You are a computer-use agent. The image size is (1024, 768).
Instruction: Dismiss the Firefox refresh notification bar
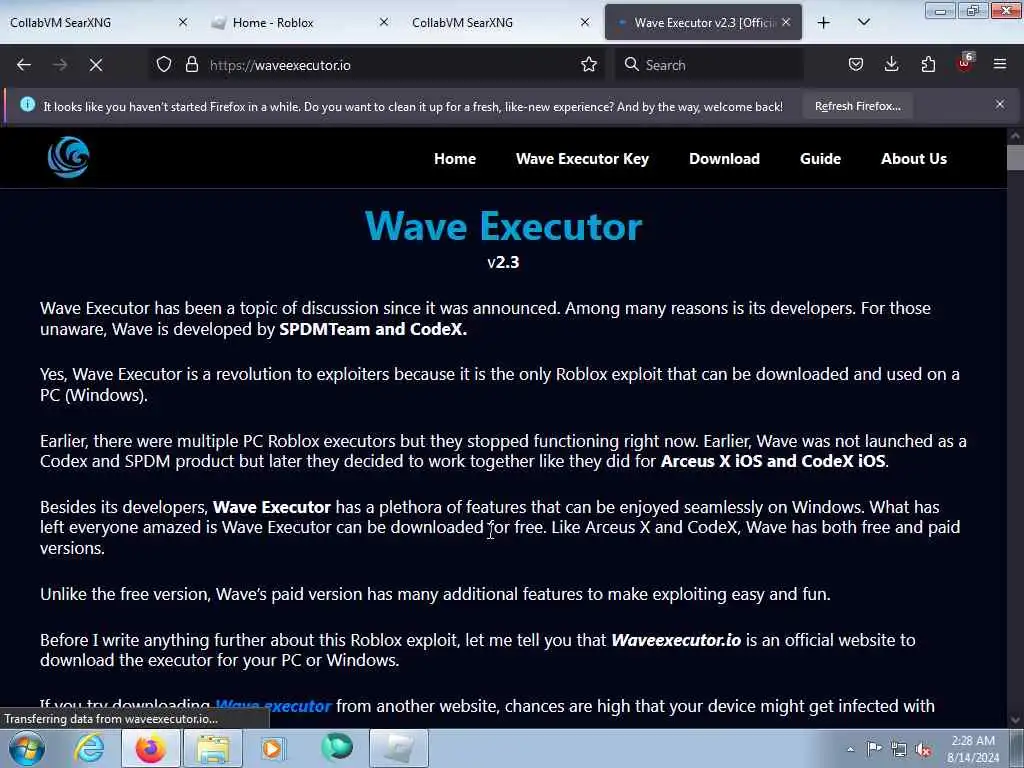(1000, 104)
